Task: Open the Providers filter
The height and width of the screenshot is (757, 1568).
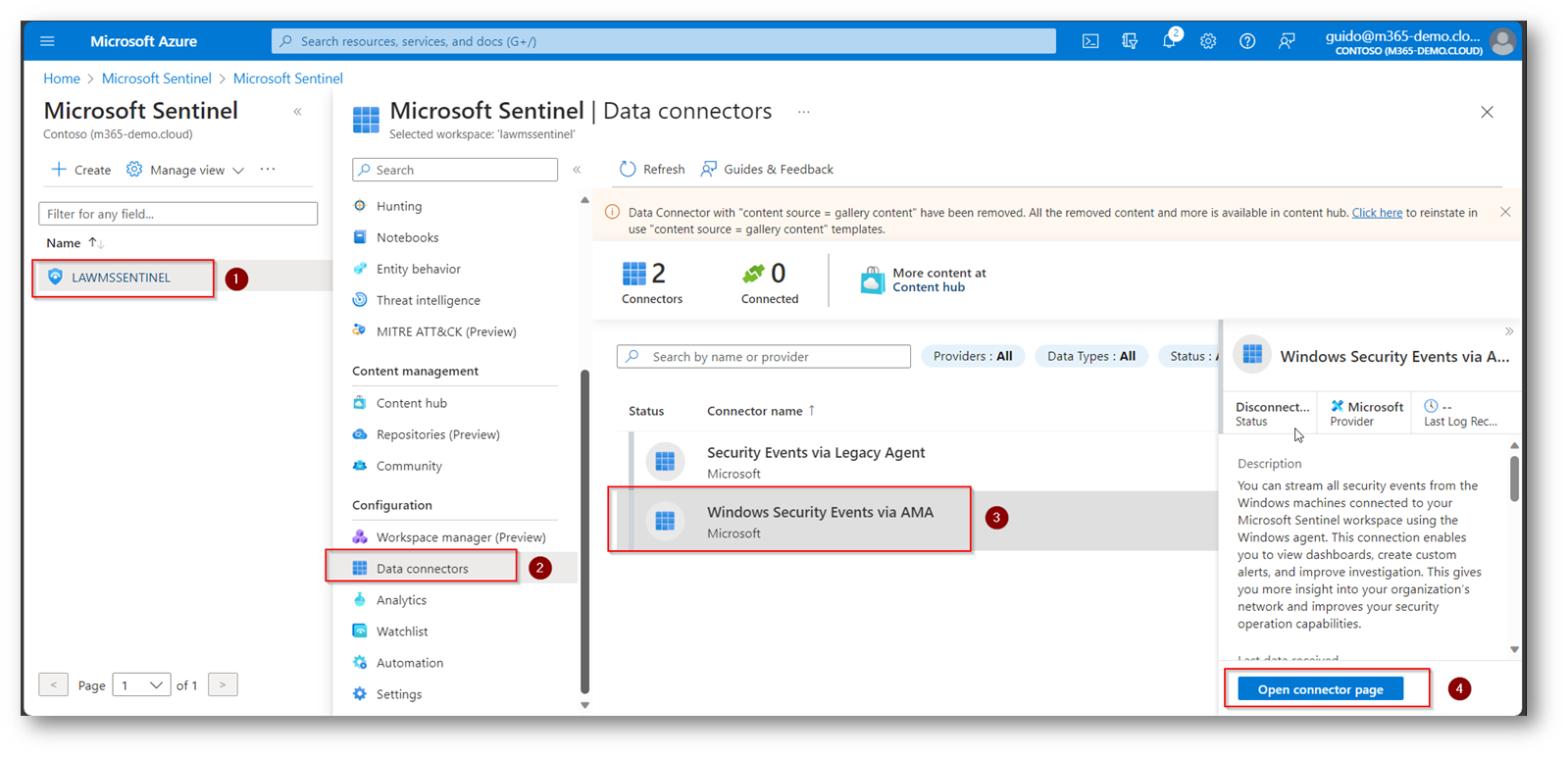Action: (x=972, y=357)
